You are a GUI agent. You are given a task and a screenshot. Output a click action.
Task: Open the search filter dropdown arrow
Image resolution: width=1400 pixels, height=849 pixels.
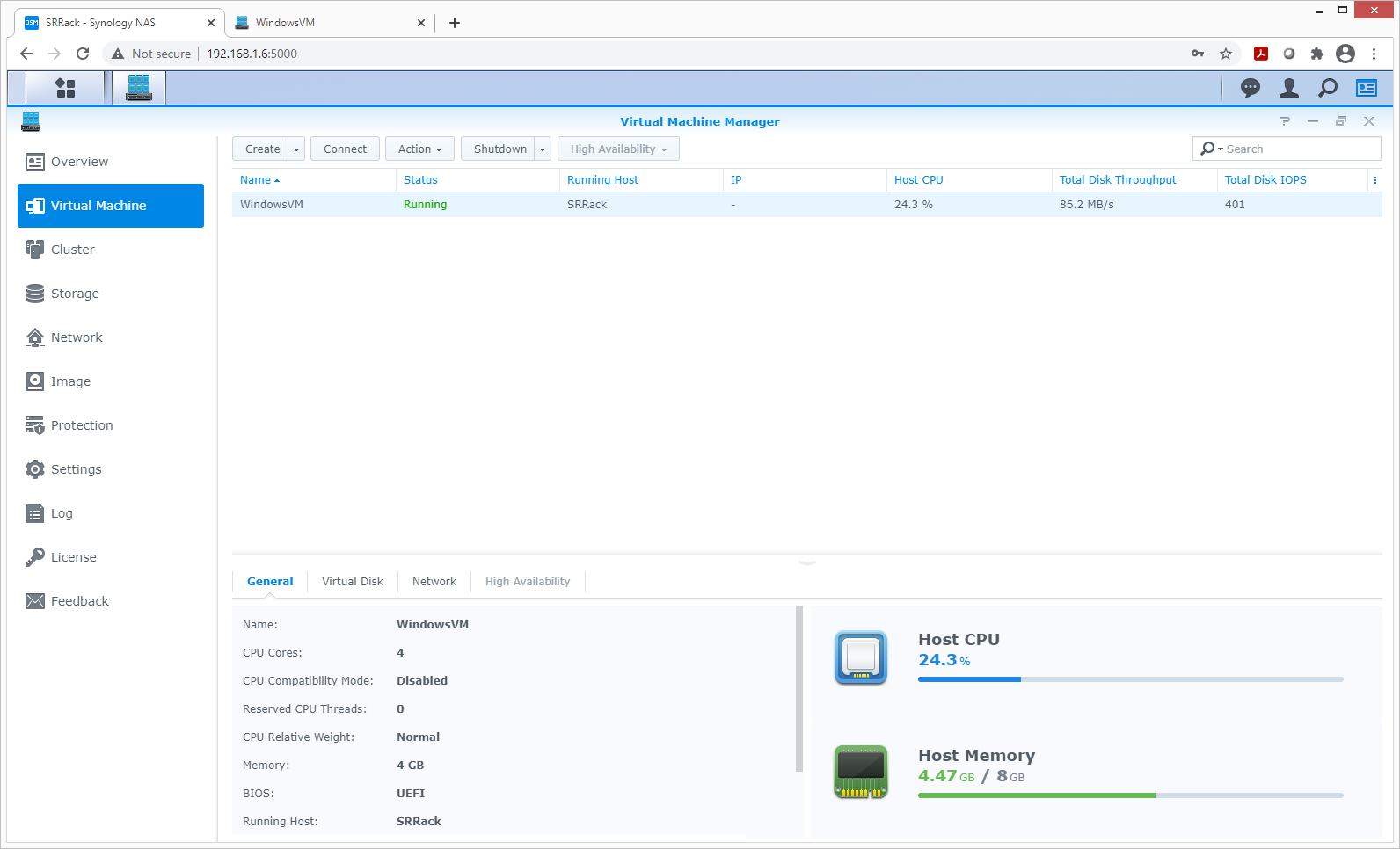click(1221, 149)
